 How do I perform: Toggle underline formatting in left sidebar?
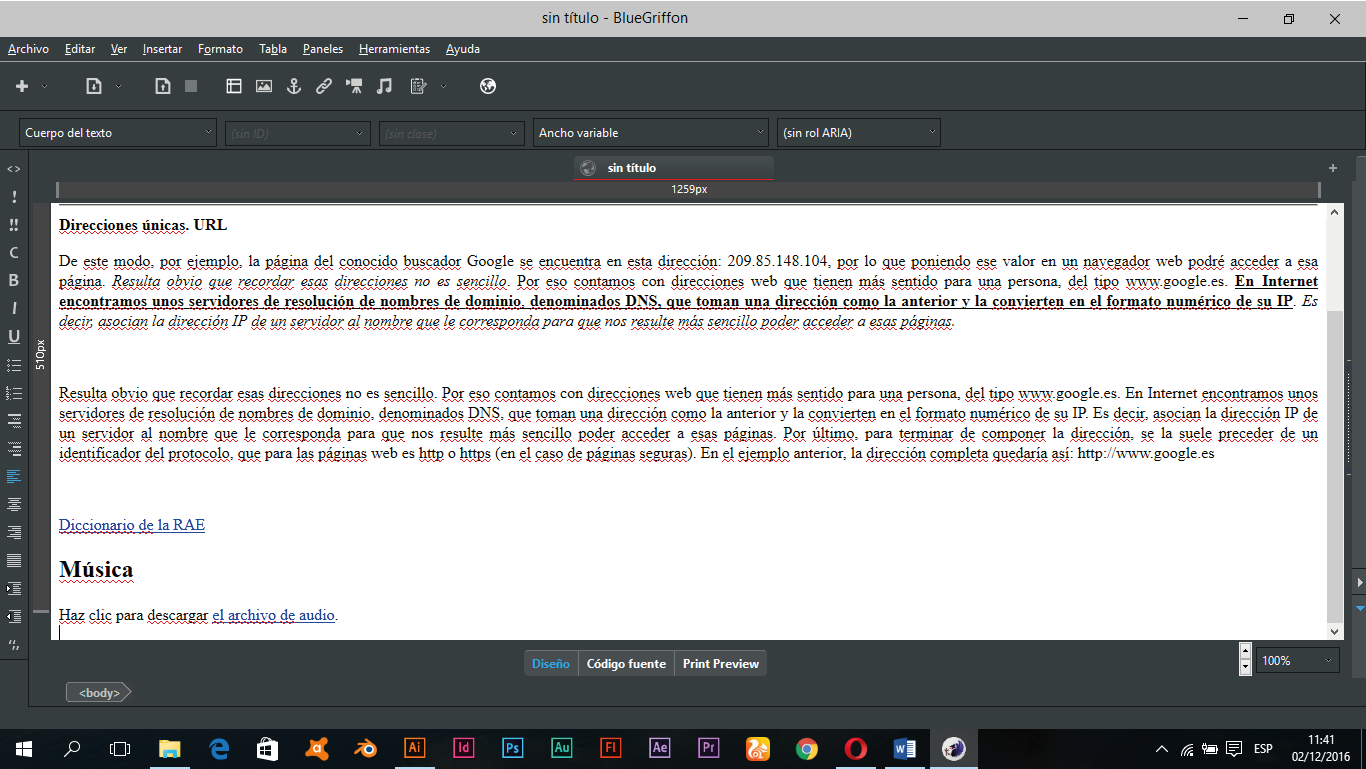tap(14, 336)
